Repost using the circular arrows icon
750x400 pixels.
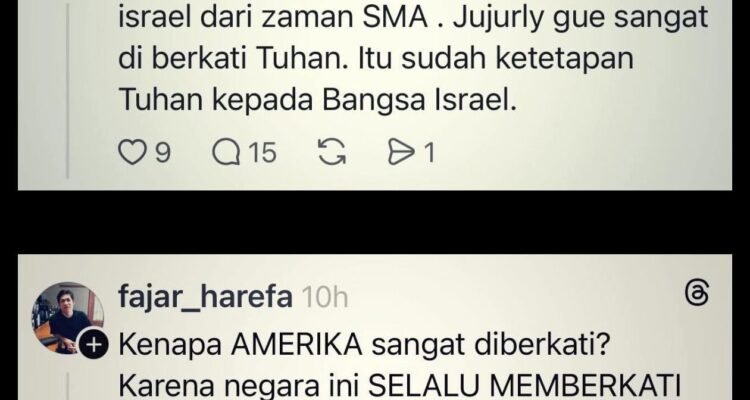coord(333,154)
